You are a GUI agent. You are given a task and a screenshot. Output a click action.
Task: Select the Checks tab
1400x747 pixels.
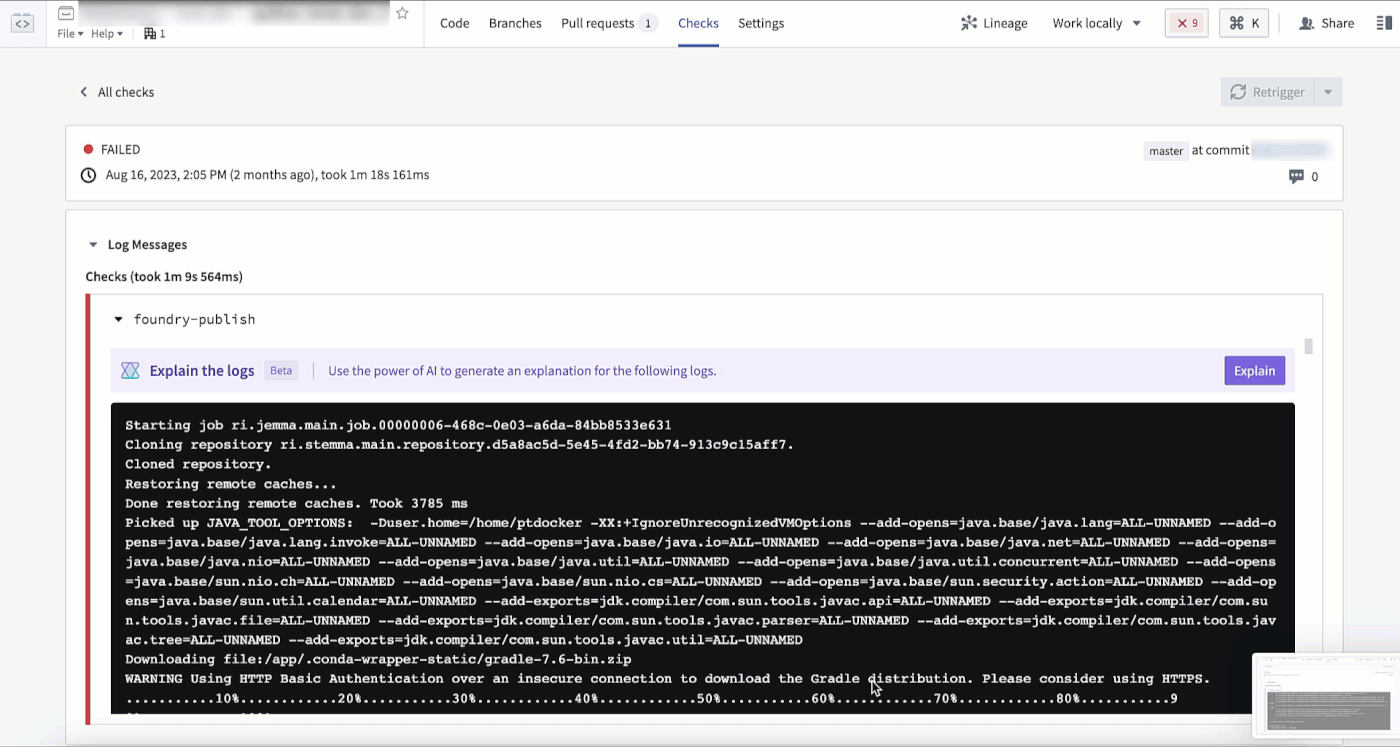pos(698,23)
